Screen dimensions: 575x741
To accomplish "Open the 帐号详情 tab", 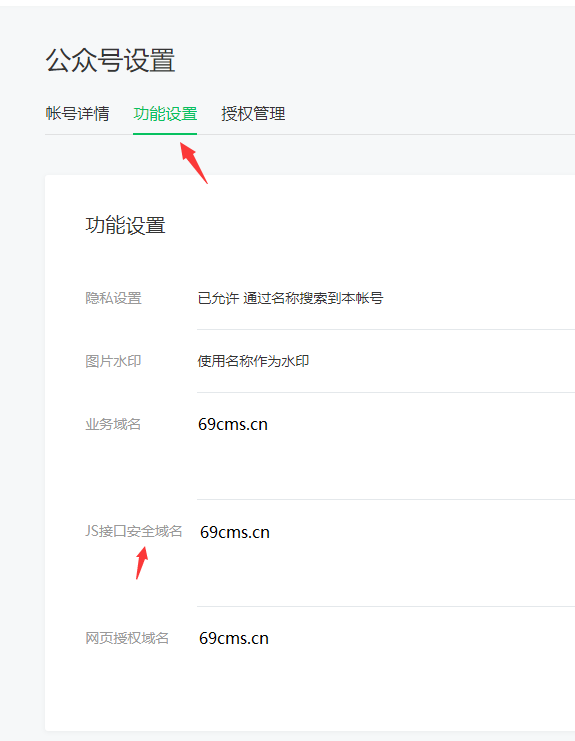I will click(x=77, y=114).
